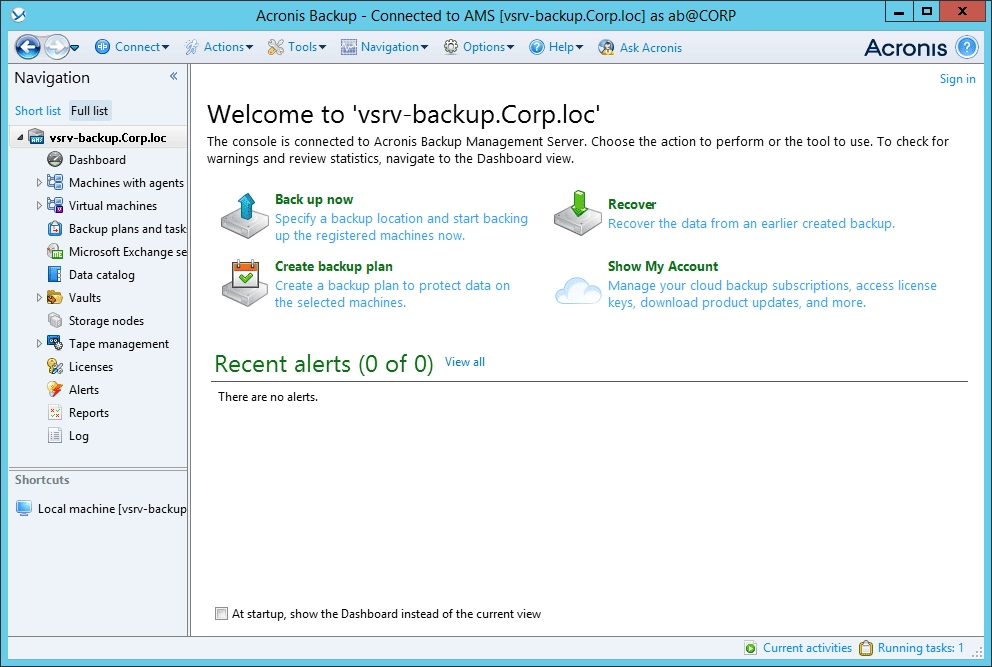Screen dimensions: 992x667
Task: Click Ask Acronis in the toolbar
Action: (x=640, y=47)
